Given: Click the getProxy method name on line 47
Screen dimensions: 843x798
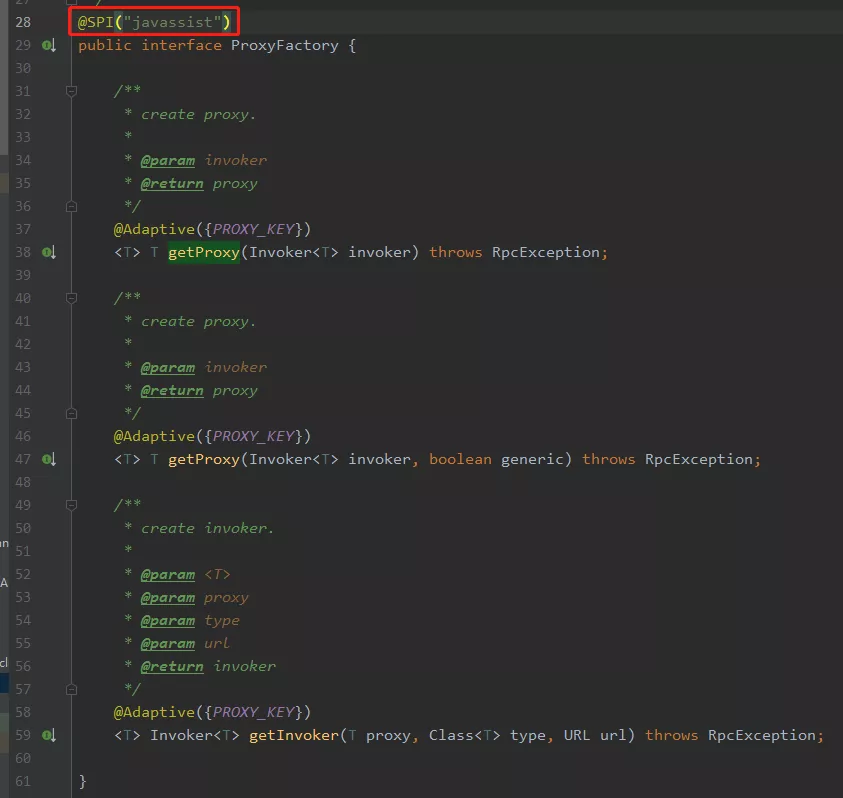Looking at the screenshot, I should [x=204, y=460].
